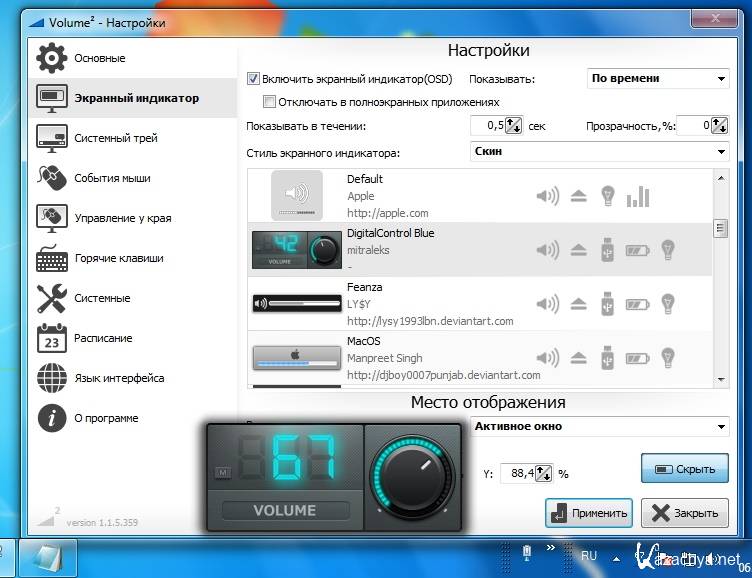Click the Системный трей monitor icon

(52, 138)
